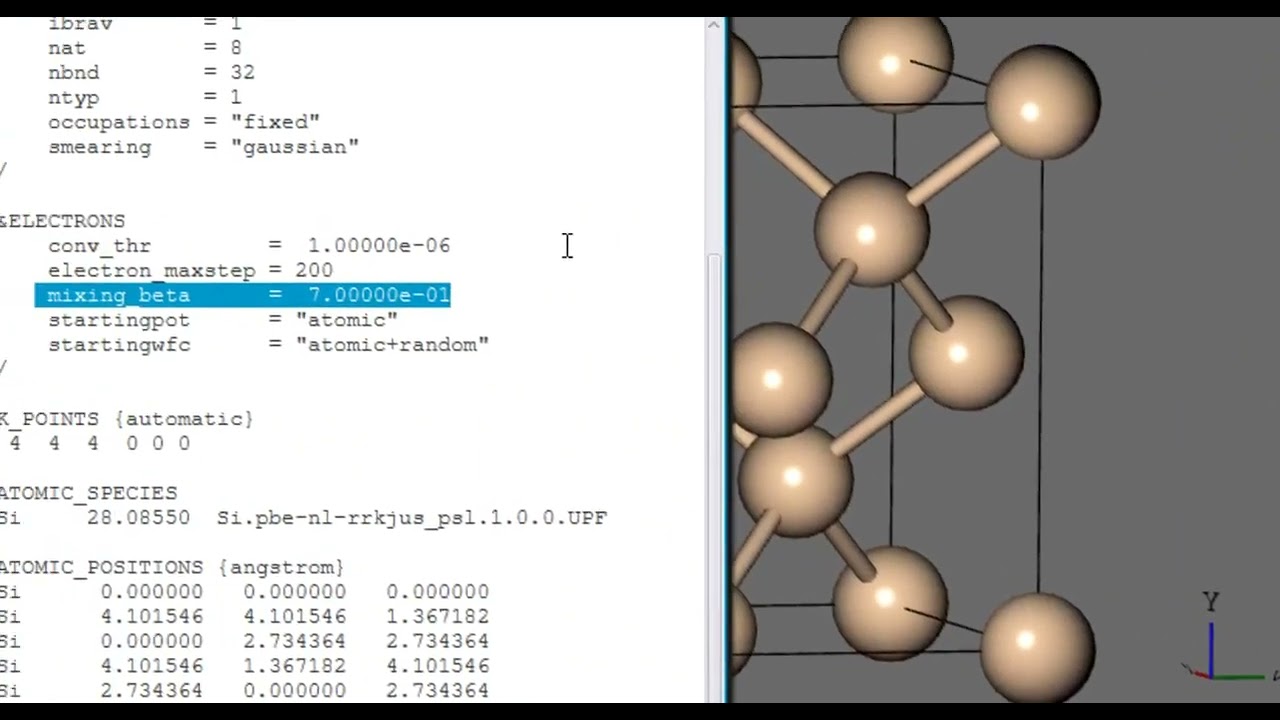The height and width of the screenshot is (720, 1280).
Task: Click the atom row with 2.734364 0.000000 2.734364
Action: click(x=244, y=690)
